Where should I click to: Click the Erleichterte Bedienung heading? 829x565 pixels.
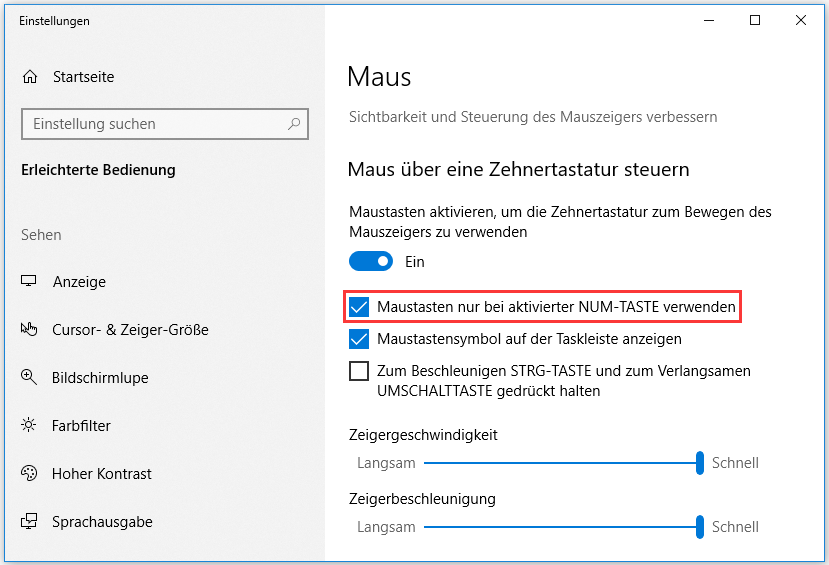point(98,170)
